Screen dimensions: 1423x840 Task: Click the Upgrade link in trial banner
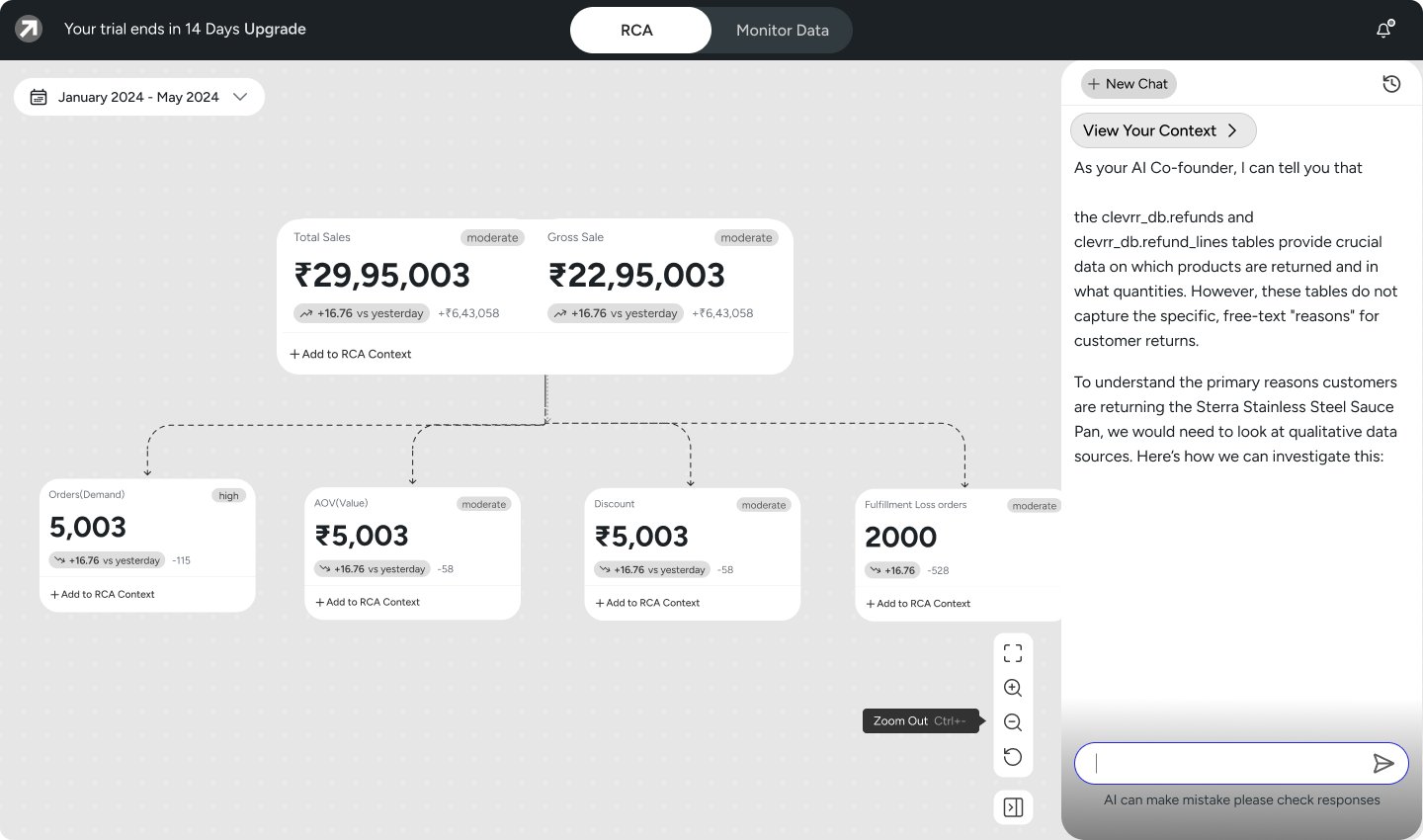coord(275,29)
